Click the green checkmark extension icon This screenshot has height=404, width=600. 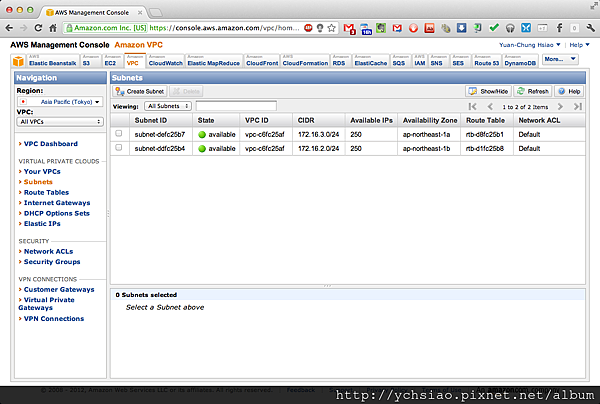tap(494, 28)
